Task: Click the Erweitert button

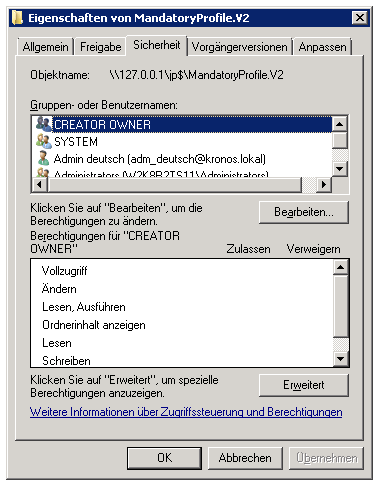Action: [304, 385]
